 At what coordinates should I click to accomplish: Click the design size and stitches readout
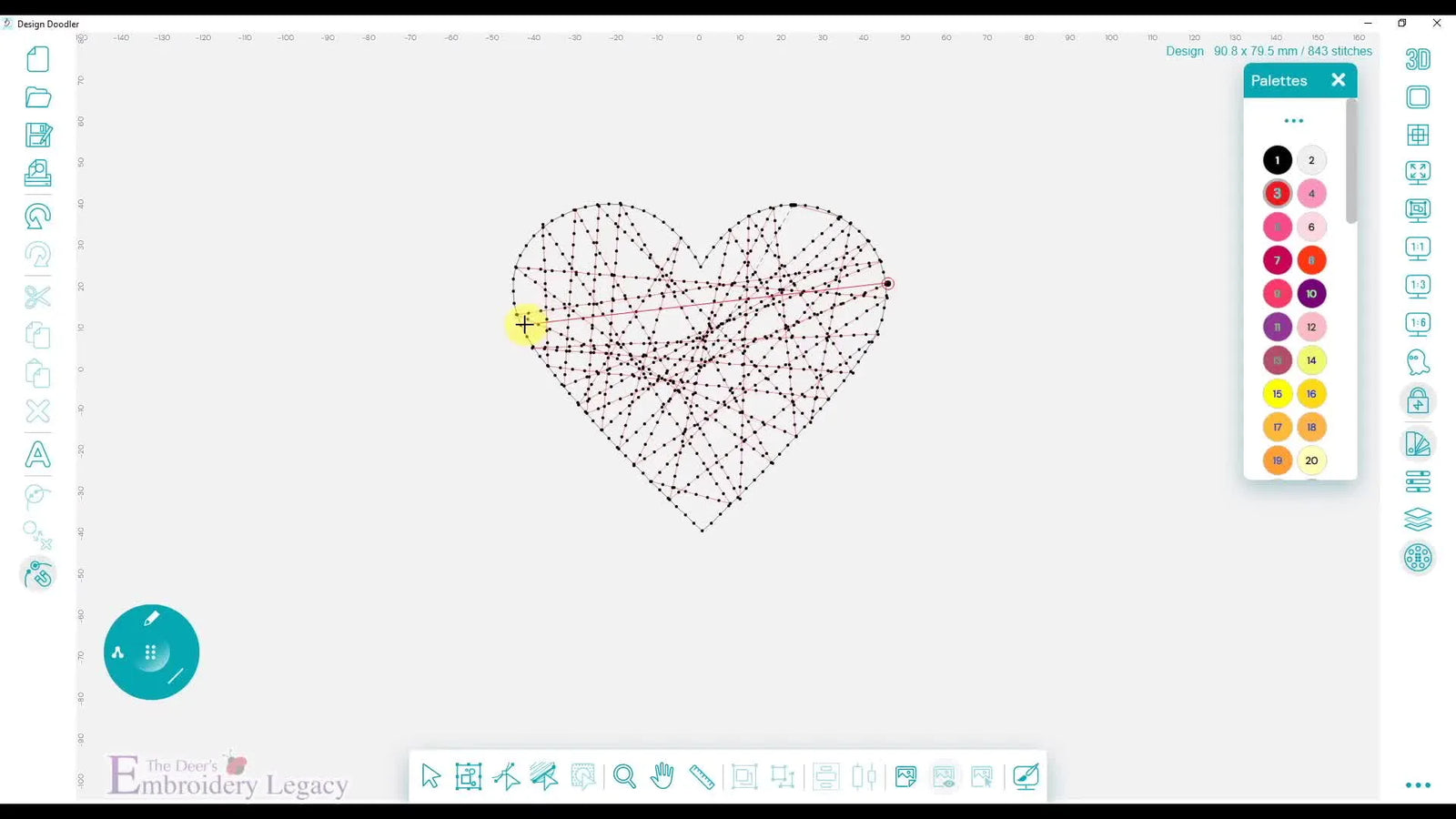(x=1269, y=51)
